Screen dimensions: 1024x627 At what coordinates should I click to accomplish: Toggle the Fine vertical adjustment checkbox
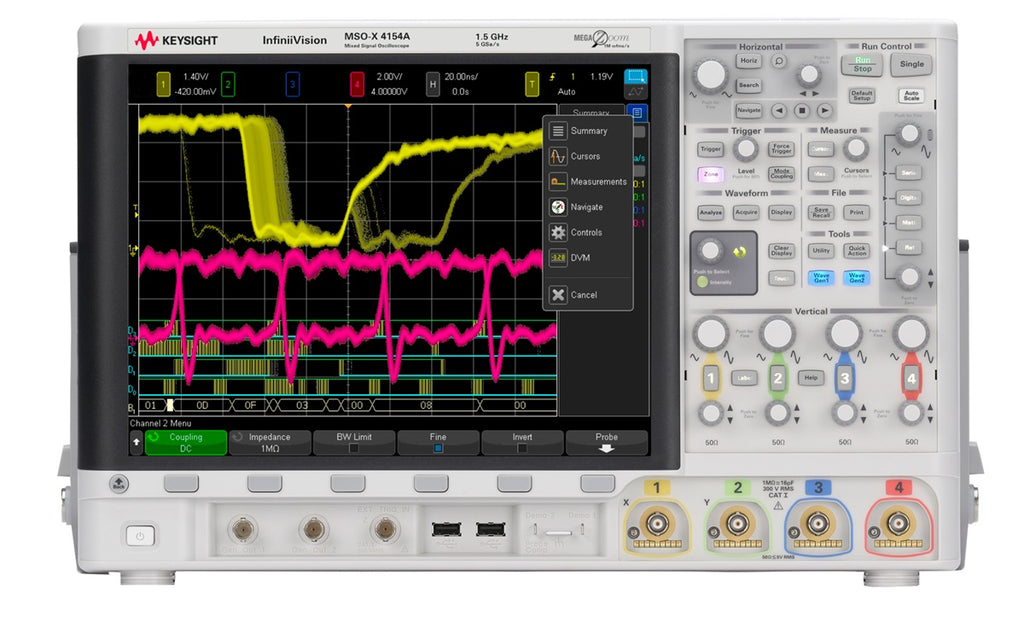click(x=438, y=449)
